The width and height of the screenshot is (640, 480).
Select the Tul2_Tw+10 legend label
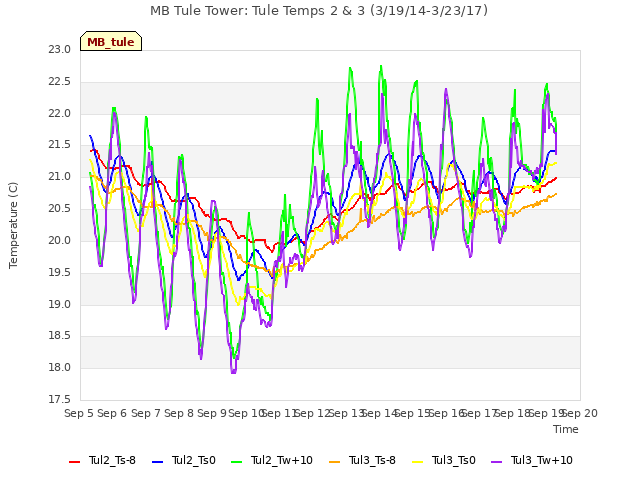click(282, 460)
